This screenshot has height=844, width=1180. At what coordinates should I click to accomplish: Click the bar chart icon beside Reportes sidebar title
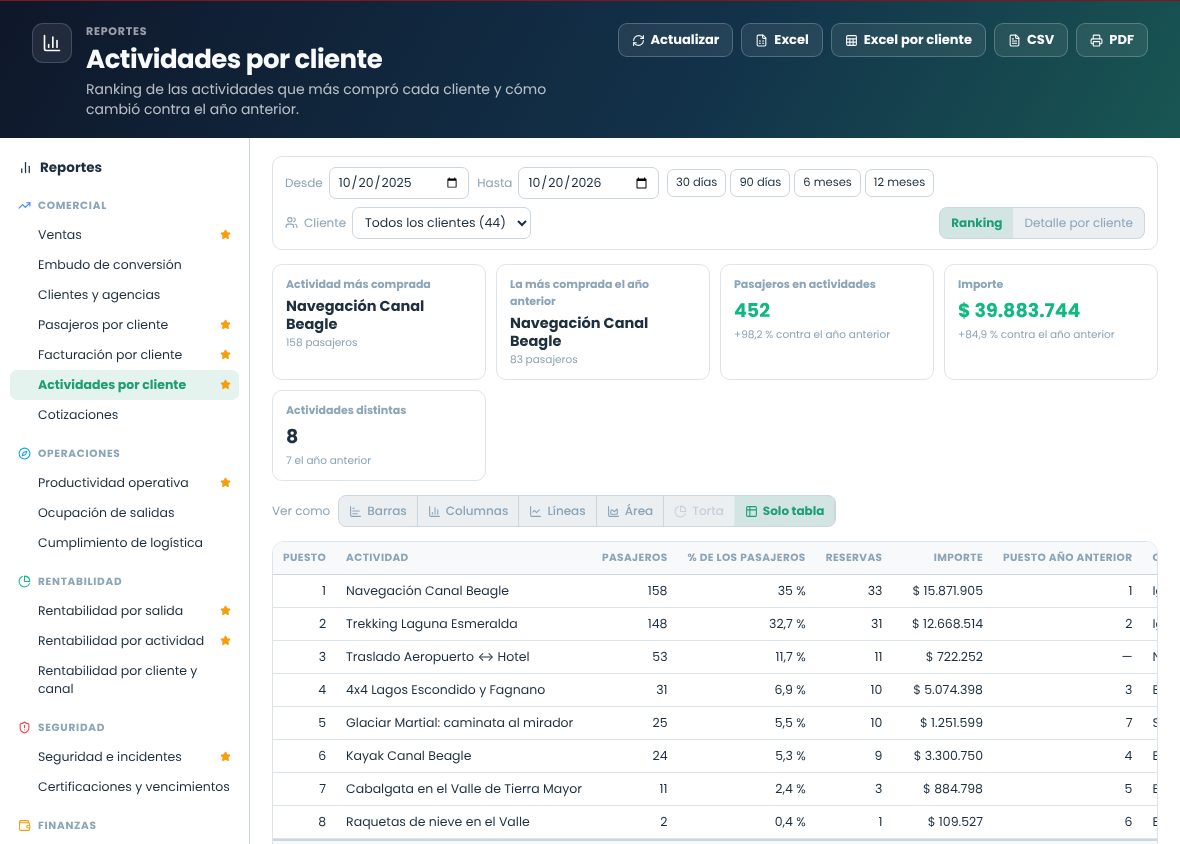pyautogui.click(x=26, y=168)
